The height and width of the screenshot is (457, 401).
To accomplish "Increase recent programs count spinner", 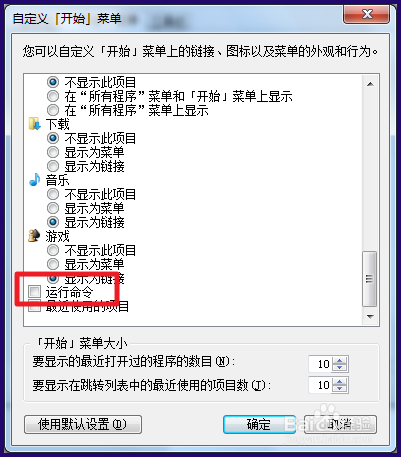I will tap(340, 360).
